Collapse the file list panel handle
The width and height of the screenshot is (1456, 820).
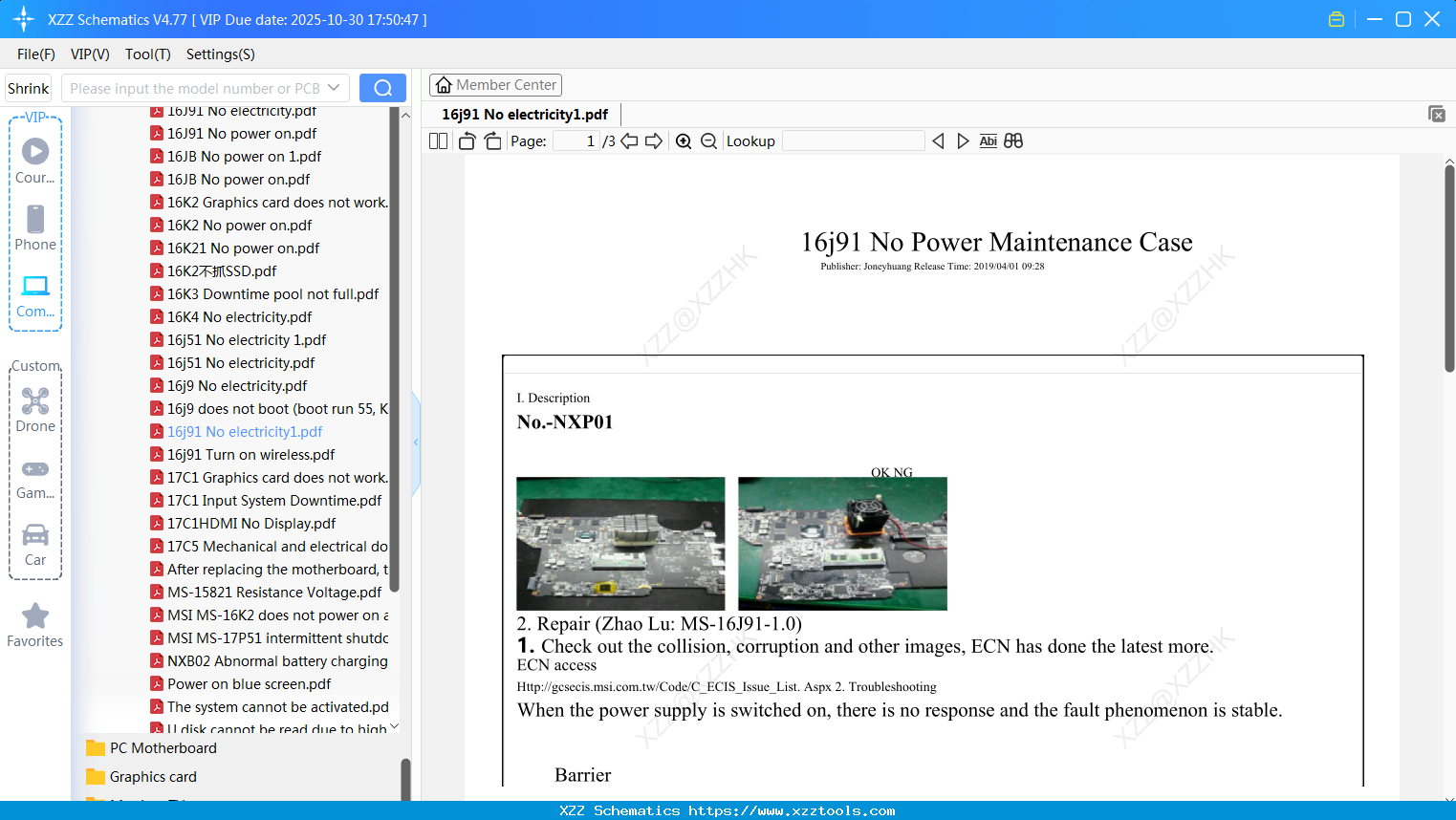point(416,442)
